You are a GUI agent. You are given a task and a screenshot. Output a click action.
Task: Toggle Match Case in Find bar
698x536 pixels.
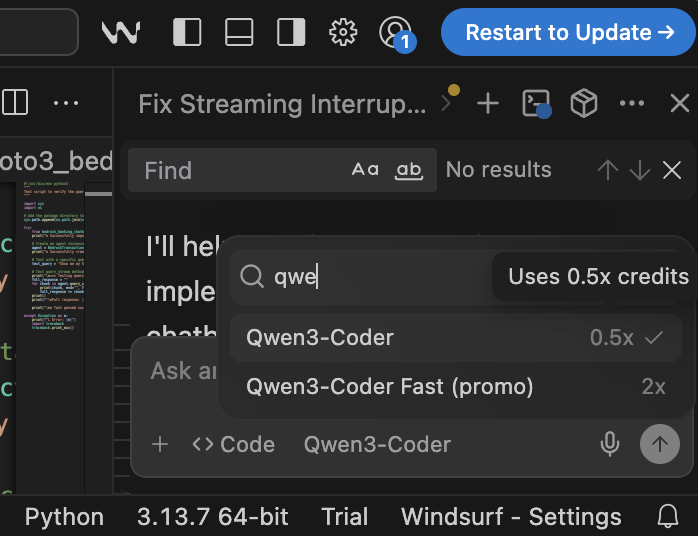(365, 170)
